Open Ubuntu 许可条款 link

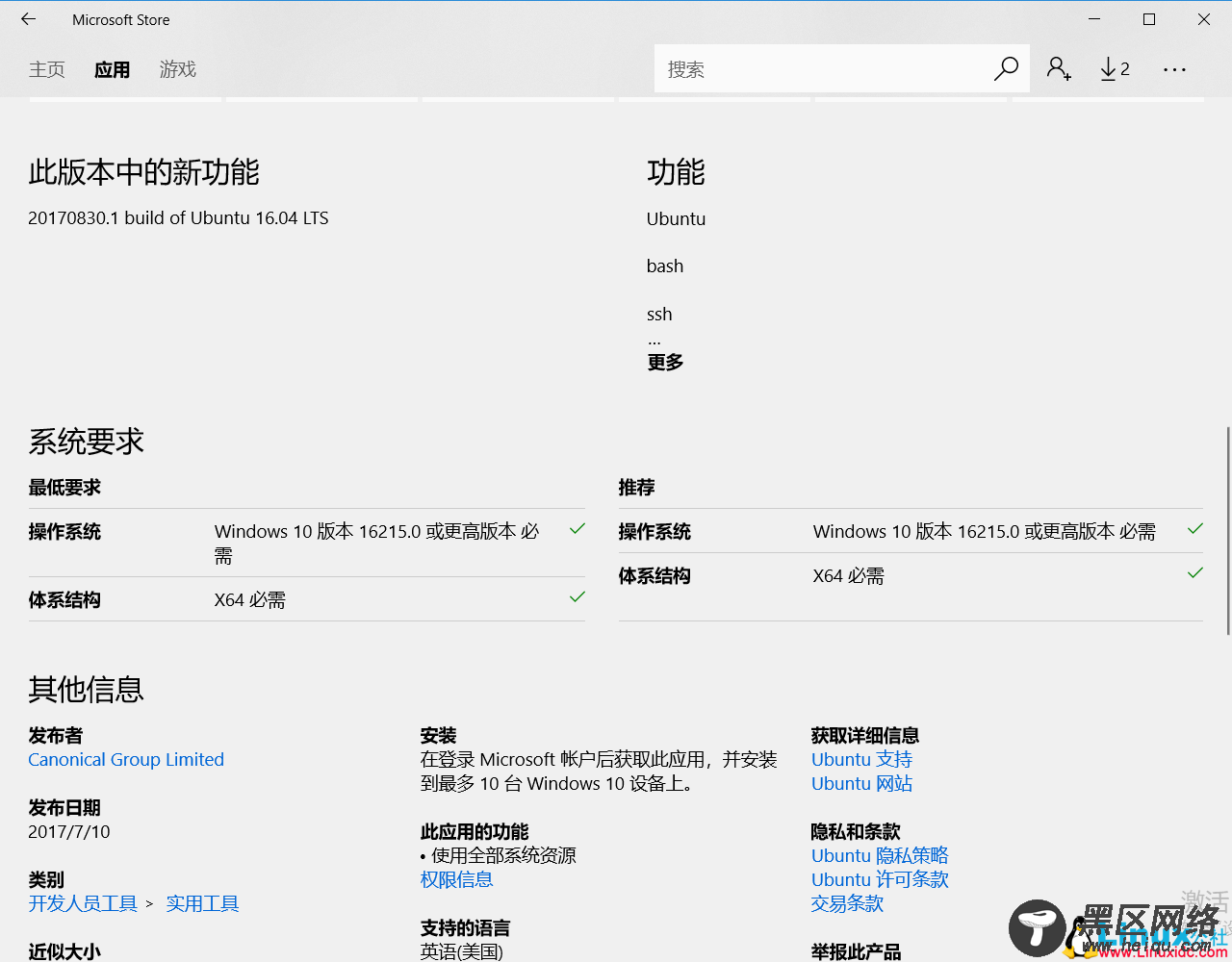point(880,880)
